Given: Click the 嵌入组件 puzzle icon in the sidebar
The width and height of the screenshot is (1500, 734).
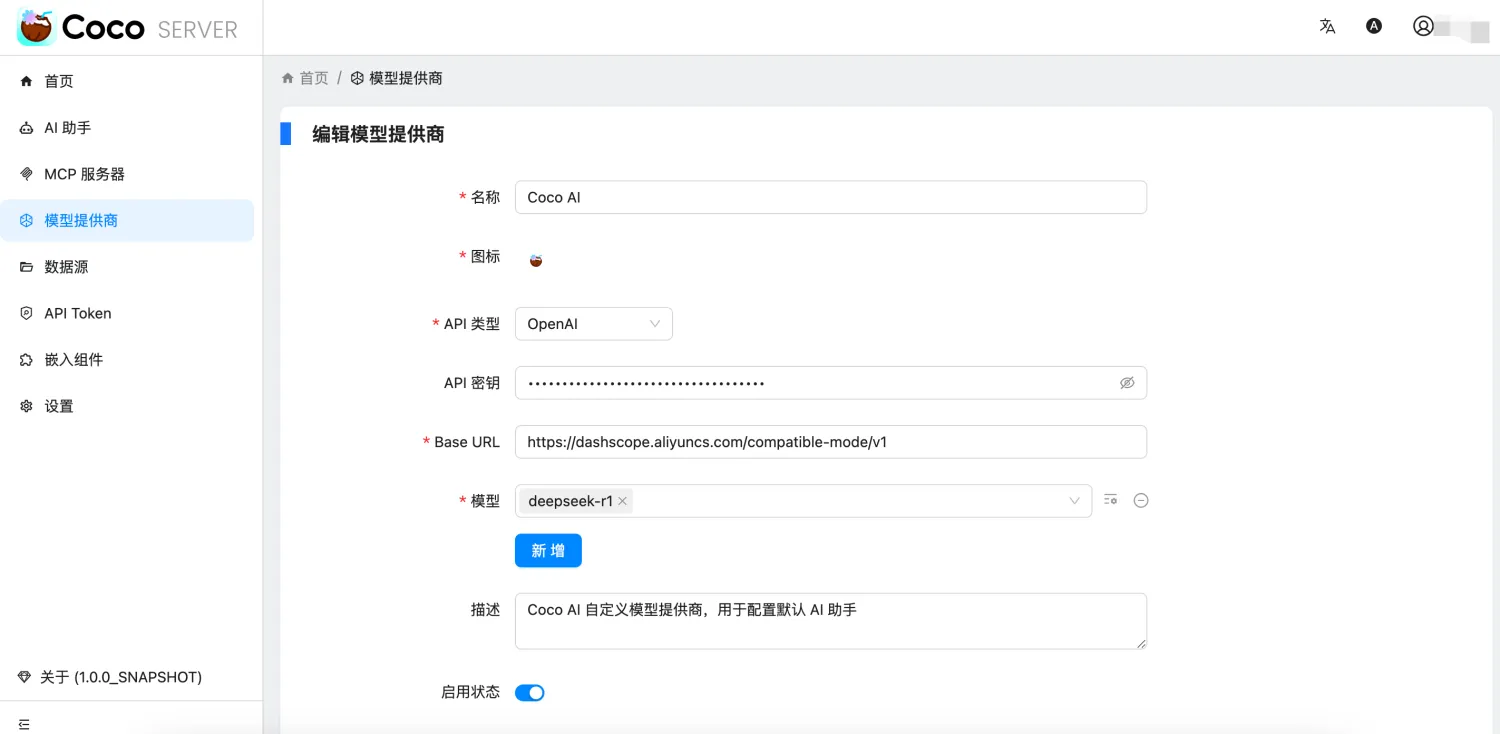Looking at the screenshot, I should click(x=27, y=359).
